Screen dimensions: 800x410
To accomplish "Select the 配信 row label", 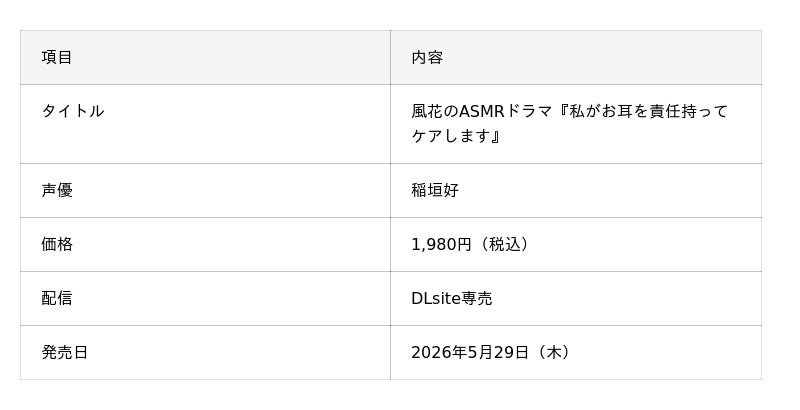I will tap(57, 298).
